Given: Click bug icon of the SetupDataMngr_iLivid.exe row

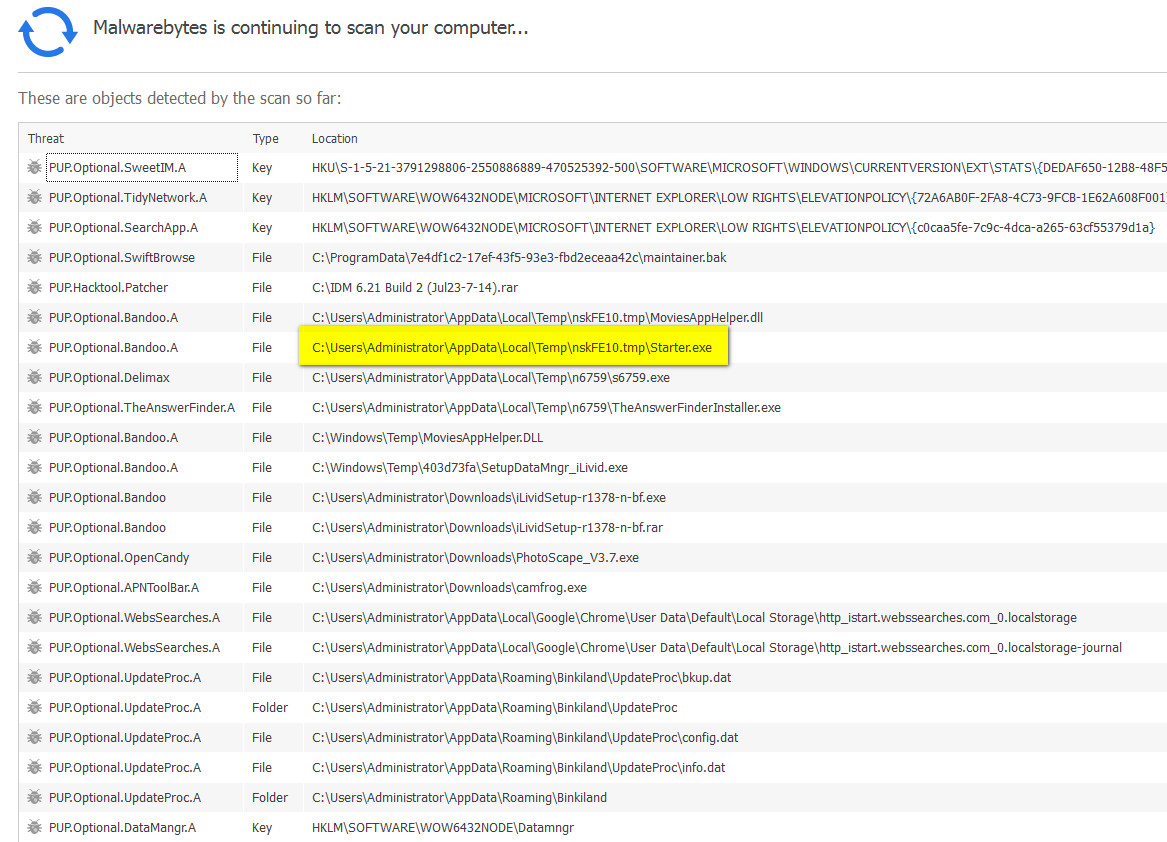Looking at the screenshot, I should click(34, 468).
